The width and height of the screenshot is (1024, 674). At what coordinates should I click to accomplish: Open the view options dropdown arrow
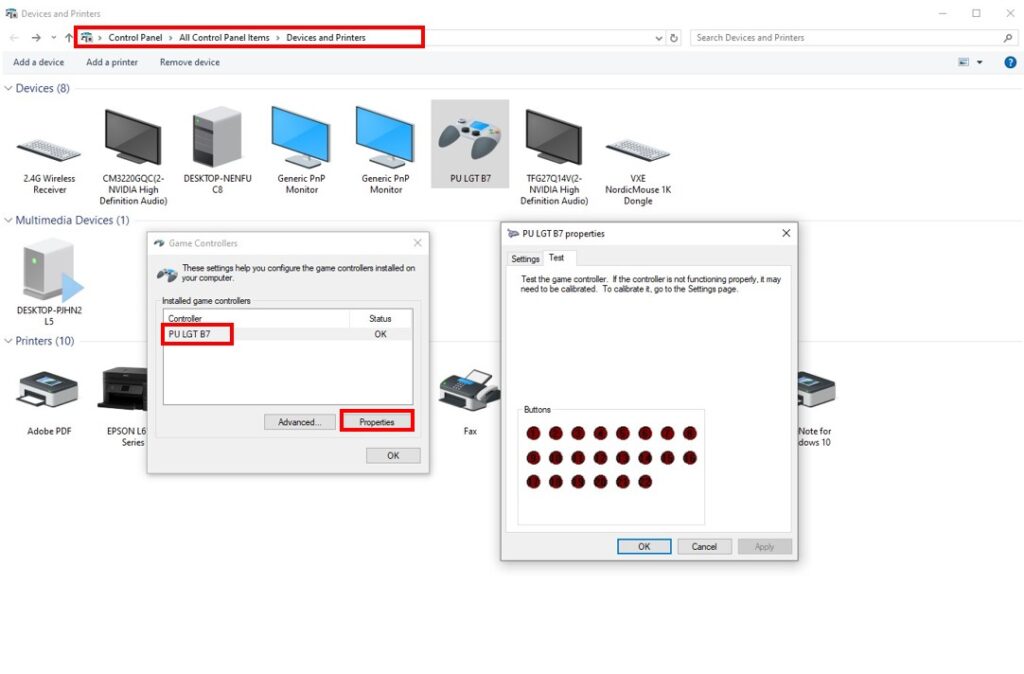tap(980, 62)
